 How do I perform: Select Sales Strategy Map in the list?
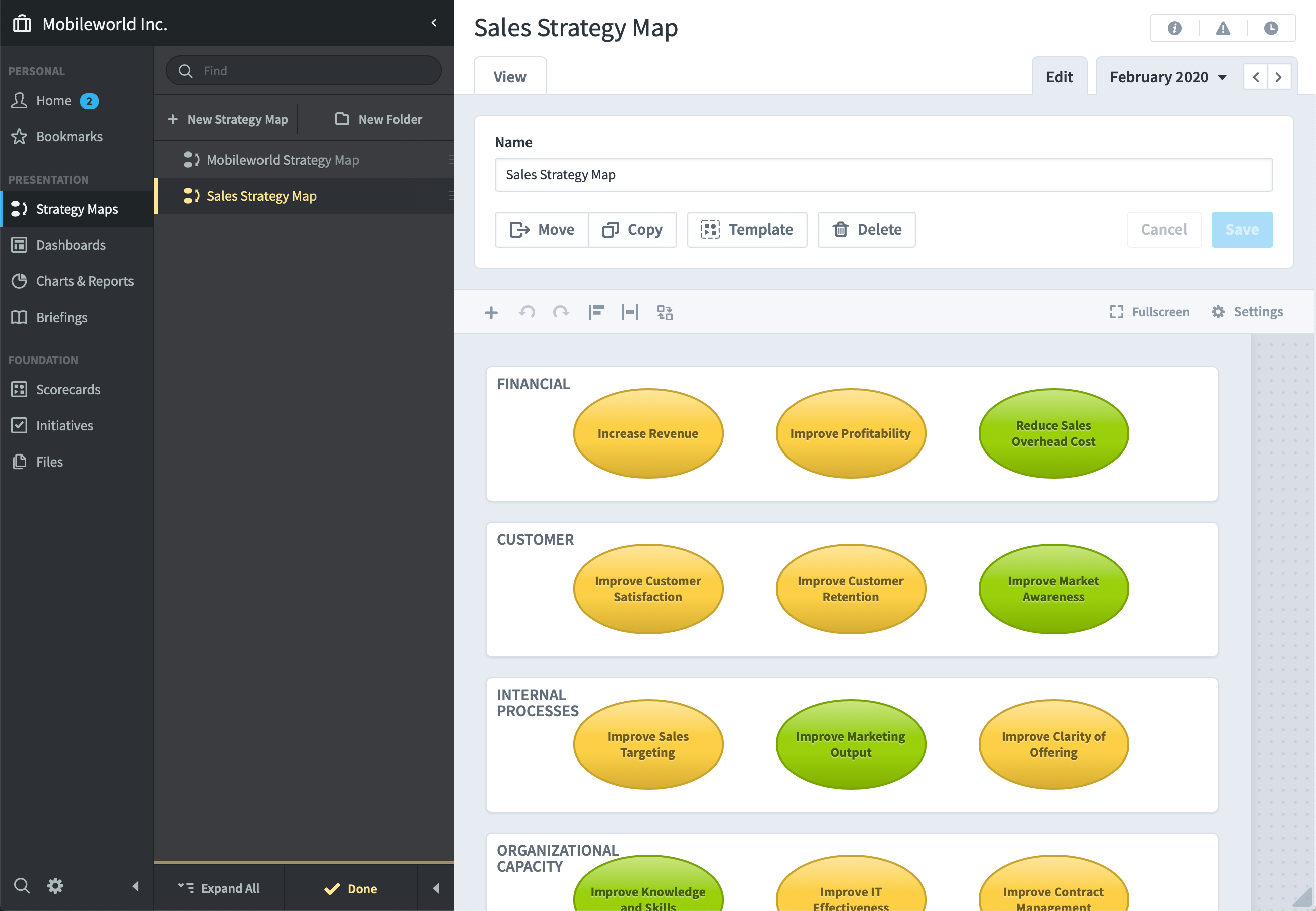303,196
